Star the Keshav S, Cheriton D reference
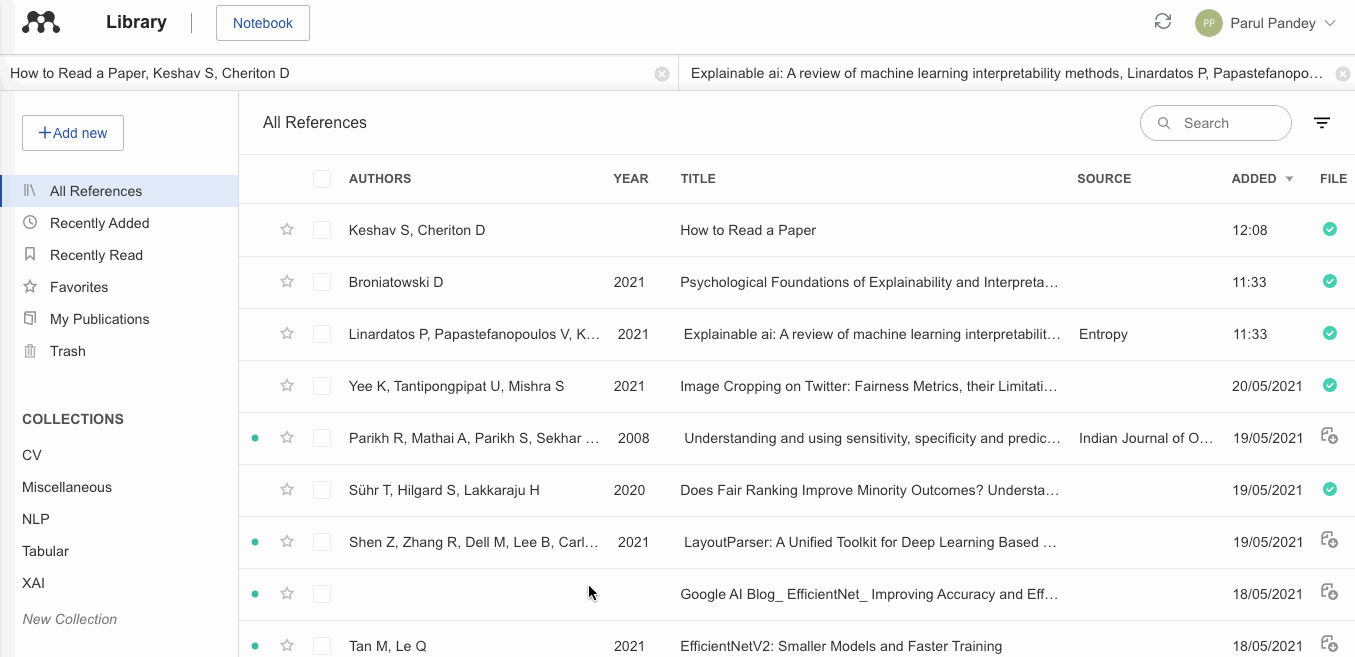The height and width of the screenshot is (657, 1355). click(287, 230)
